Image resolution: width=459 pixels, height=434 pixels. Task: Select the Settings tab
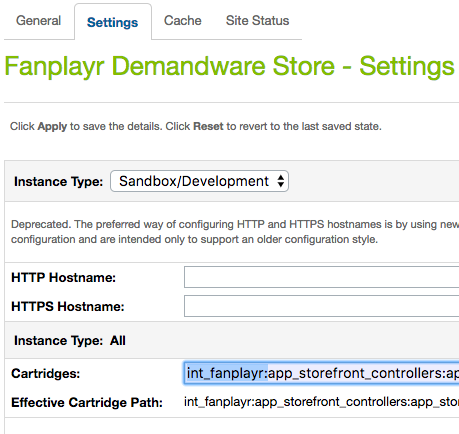pyautogui.click(x=113, y=22)
